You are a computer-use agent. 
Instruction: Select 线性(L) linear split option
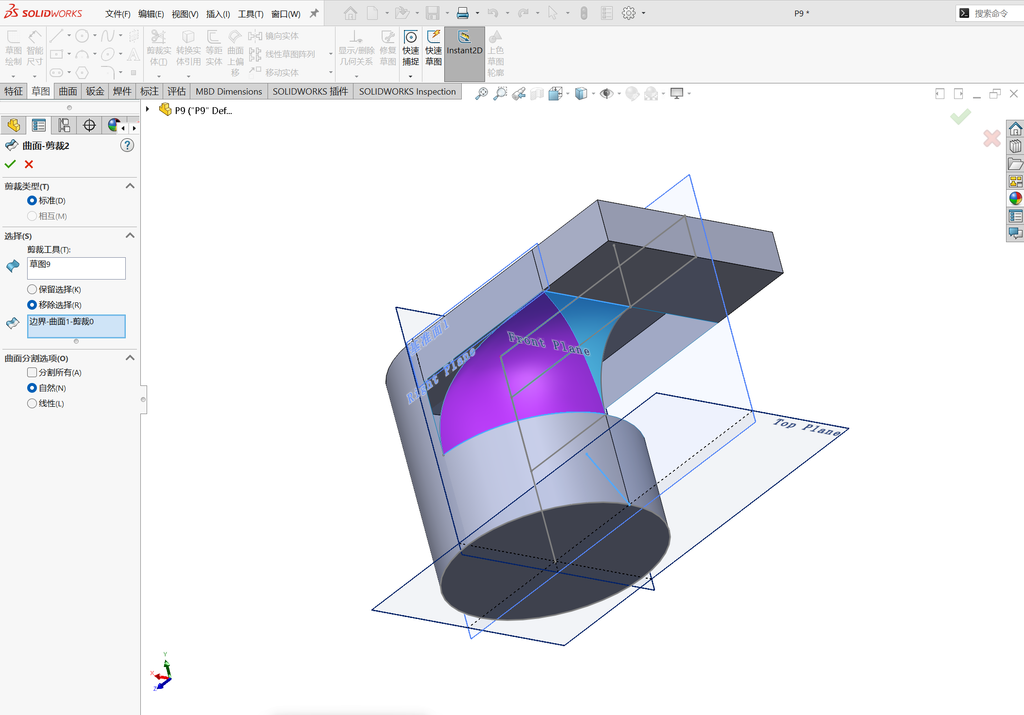[31, 404]
